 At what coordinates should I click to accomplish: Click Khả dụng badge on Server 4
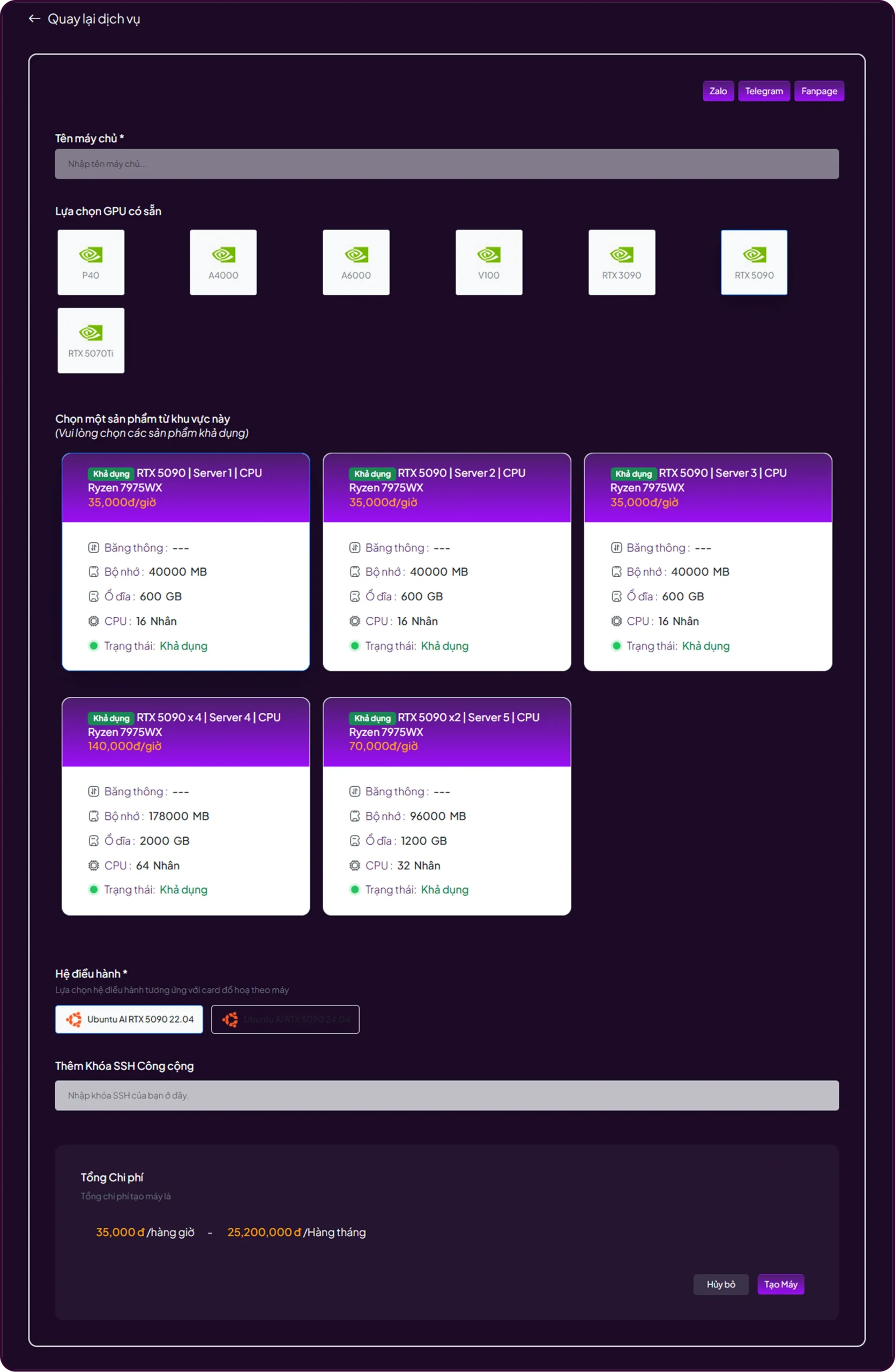pyautogui.click(x=111, y=718)
